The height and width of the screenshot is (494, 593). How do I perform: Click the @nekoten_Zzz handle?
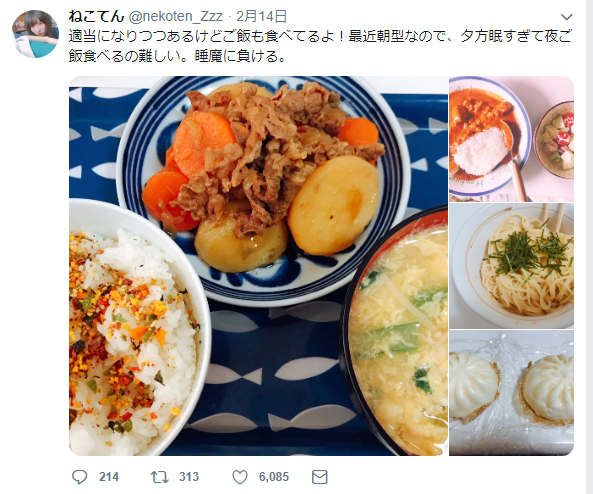[x=176, y=16]
